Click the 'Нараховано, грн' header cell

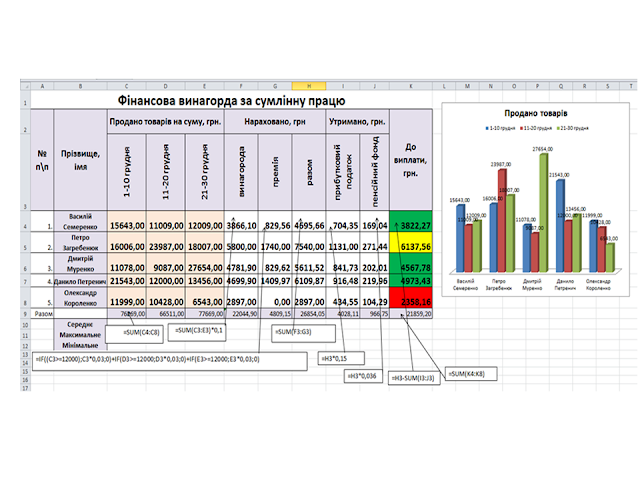pos(275,122)
